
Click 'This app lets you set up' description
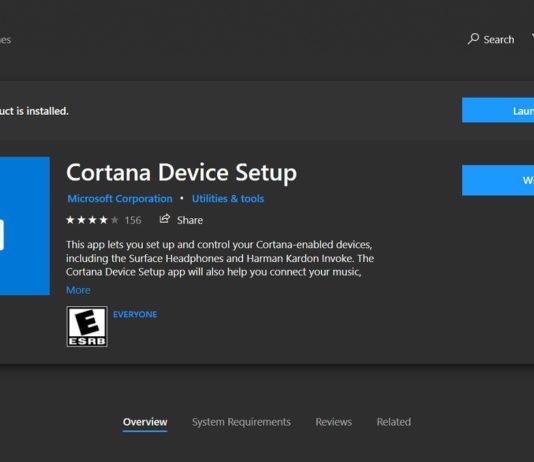click(x=220, y=258)
